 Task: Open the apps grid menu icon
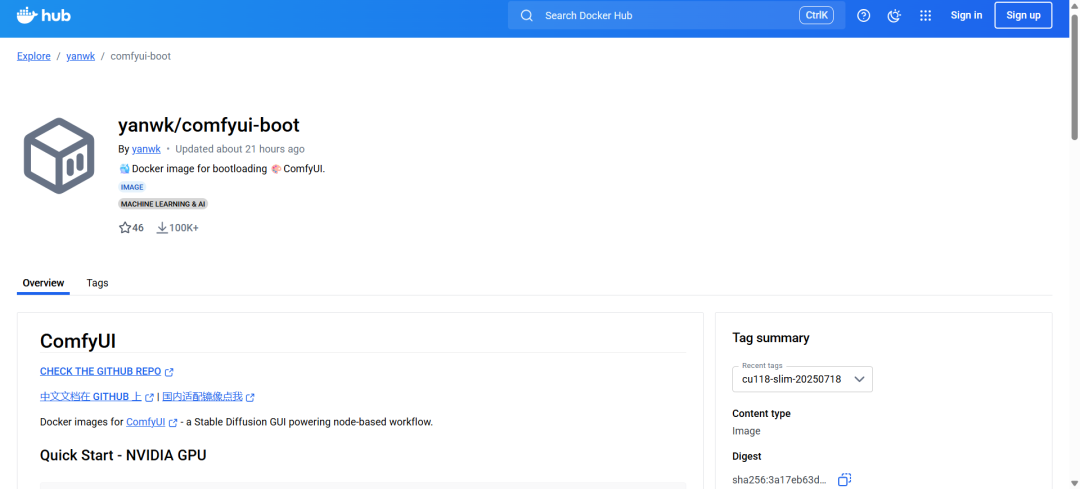point(926,16)
